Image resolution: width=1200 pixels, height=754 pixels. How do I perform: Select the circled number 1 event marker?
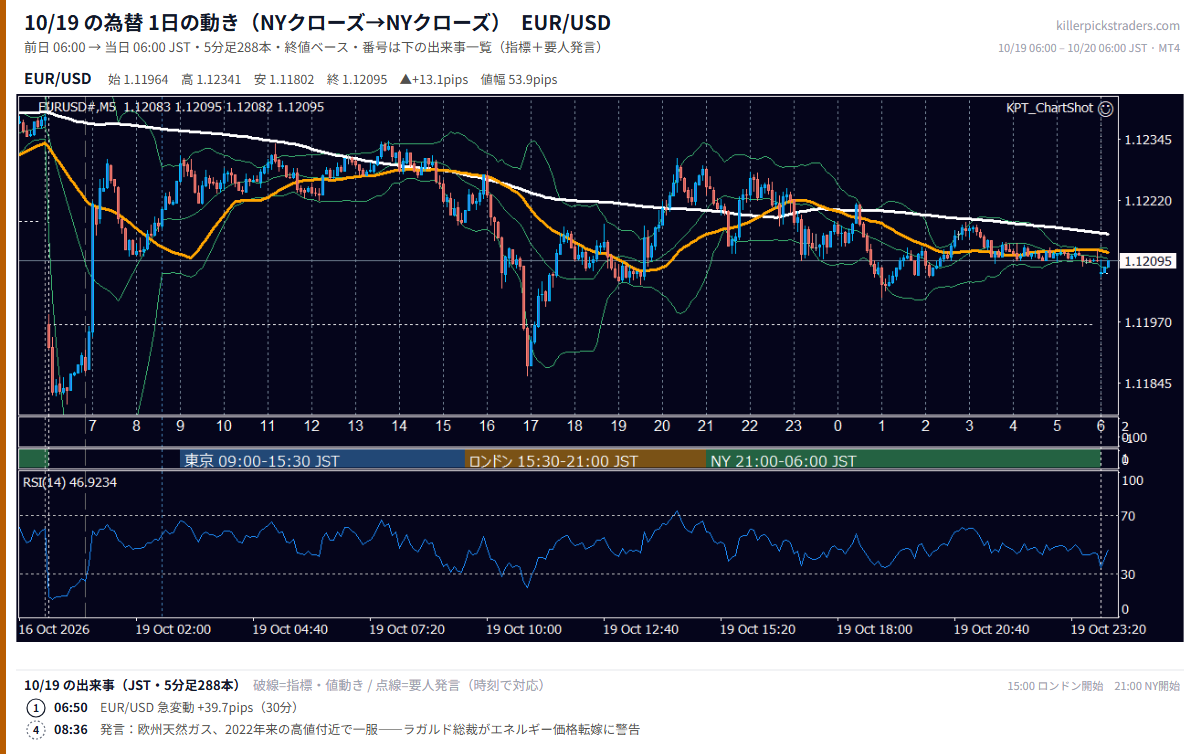36,708
